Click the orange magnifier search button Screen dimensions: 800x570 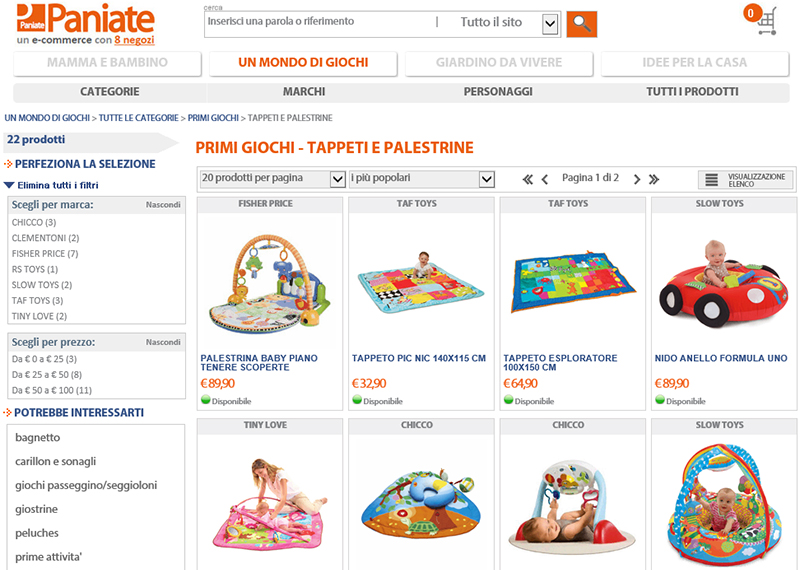(x=581, y=24)
